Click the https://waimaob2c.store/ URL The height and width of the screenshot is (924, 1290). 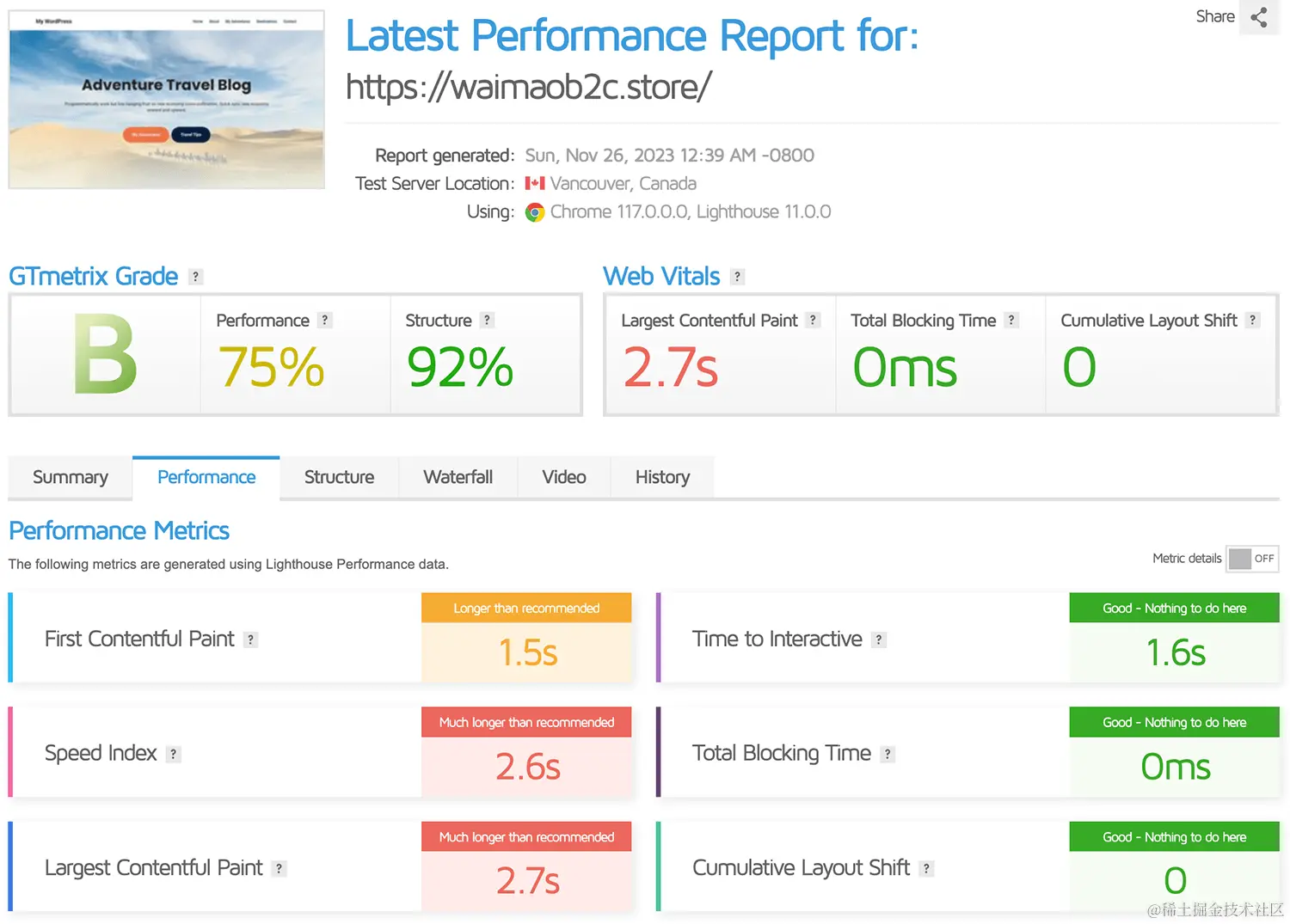click(529, 86)
